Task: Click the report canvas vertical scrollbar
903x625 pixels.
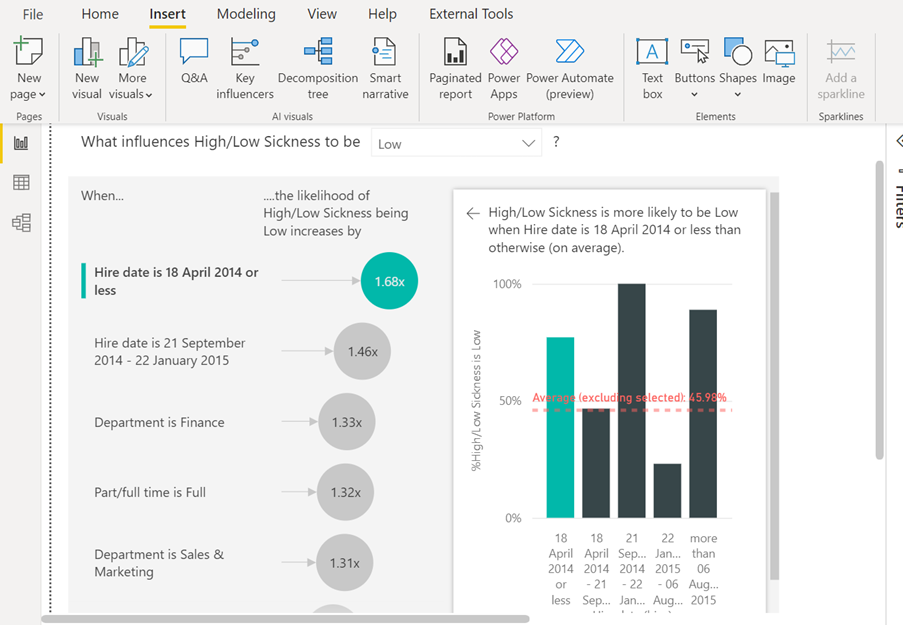Action: pos(879,310)
